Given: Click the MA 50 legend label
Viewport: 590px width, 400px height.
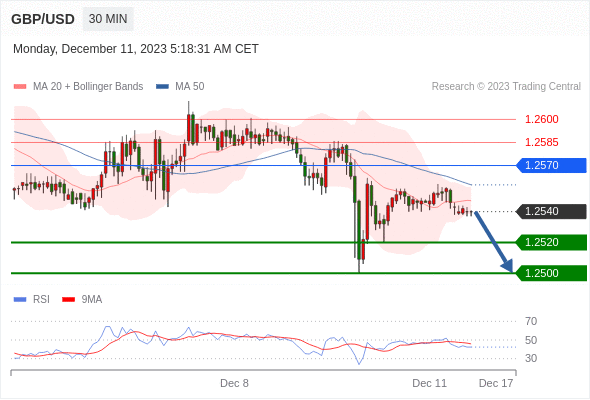Looking at the screenshot, I should click(x=190, y=87).
